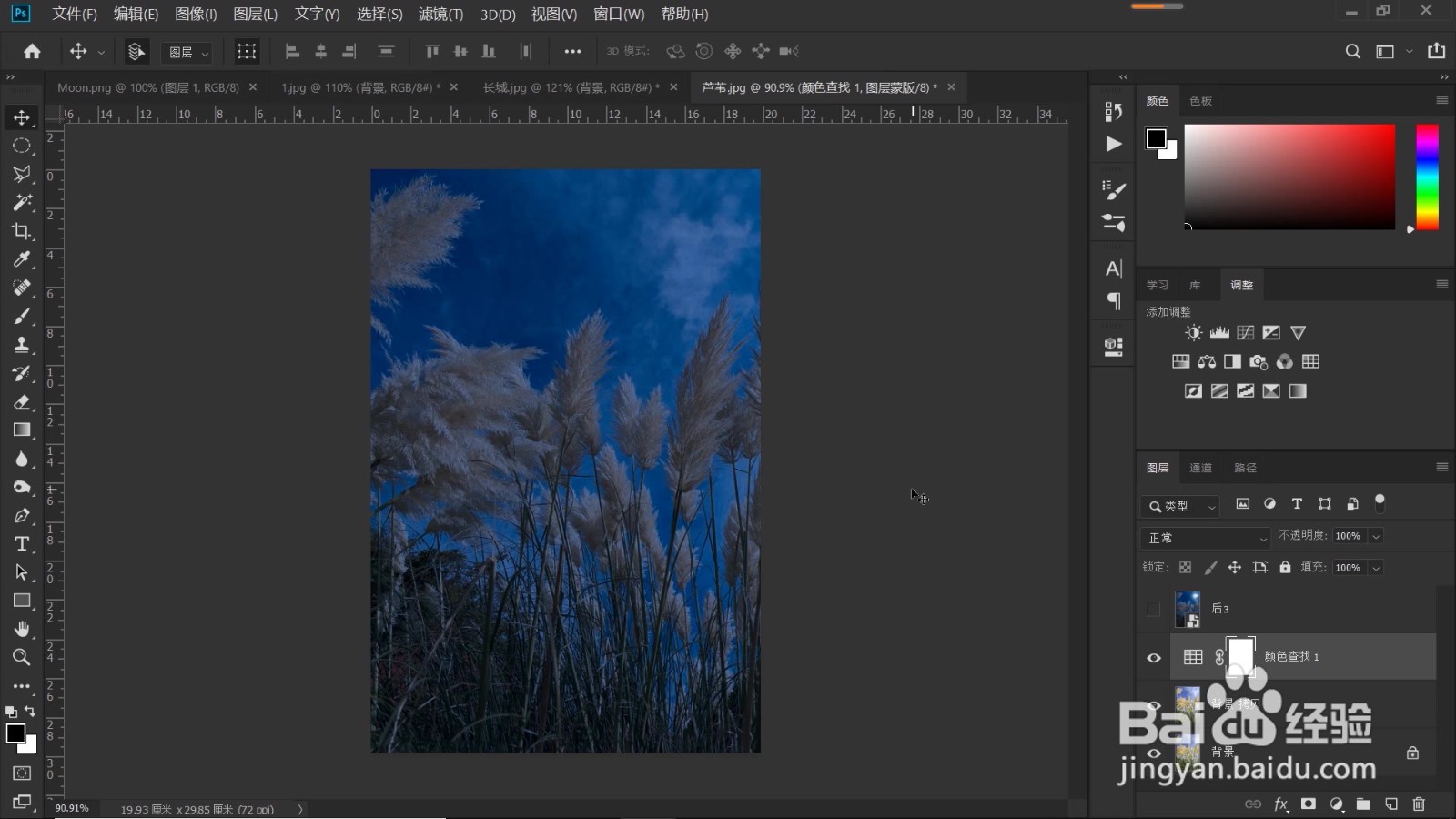The width and height of the screenshot is (1456, 819).
Task: Toggle the layer filter switch
Action: click(1380, 502)
